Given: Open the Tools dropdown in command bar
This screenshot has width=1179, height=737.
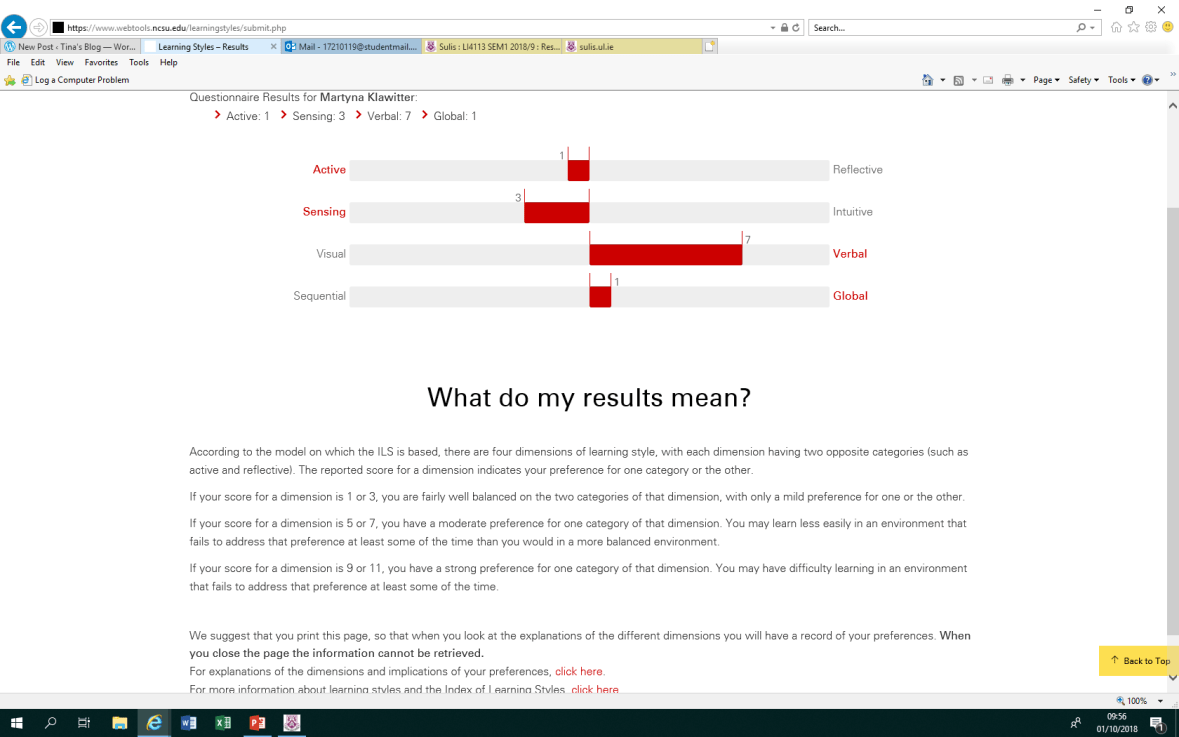Looking at the screenshot, I should point(1120,80).
